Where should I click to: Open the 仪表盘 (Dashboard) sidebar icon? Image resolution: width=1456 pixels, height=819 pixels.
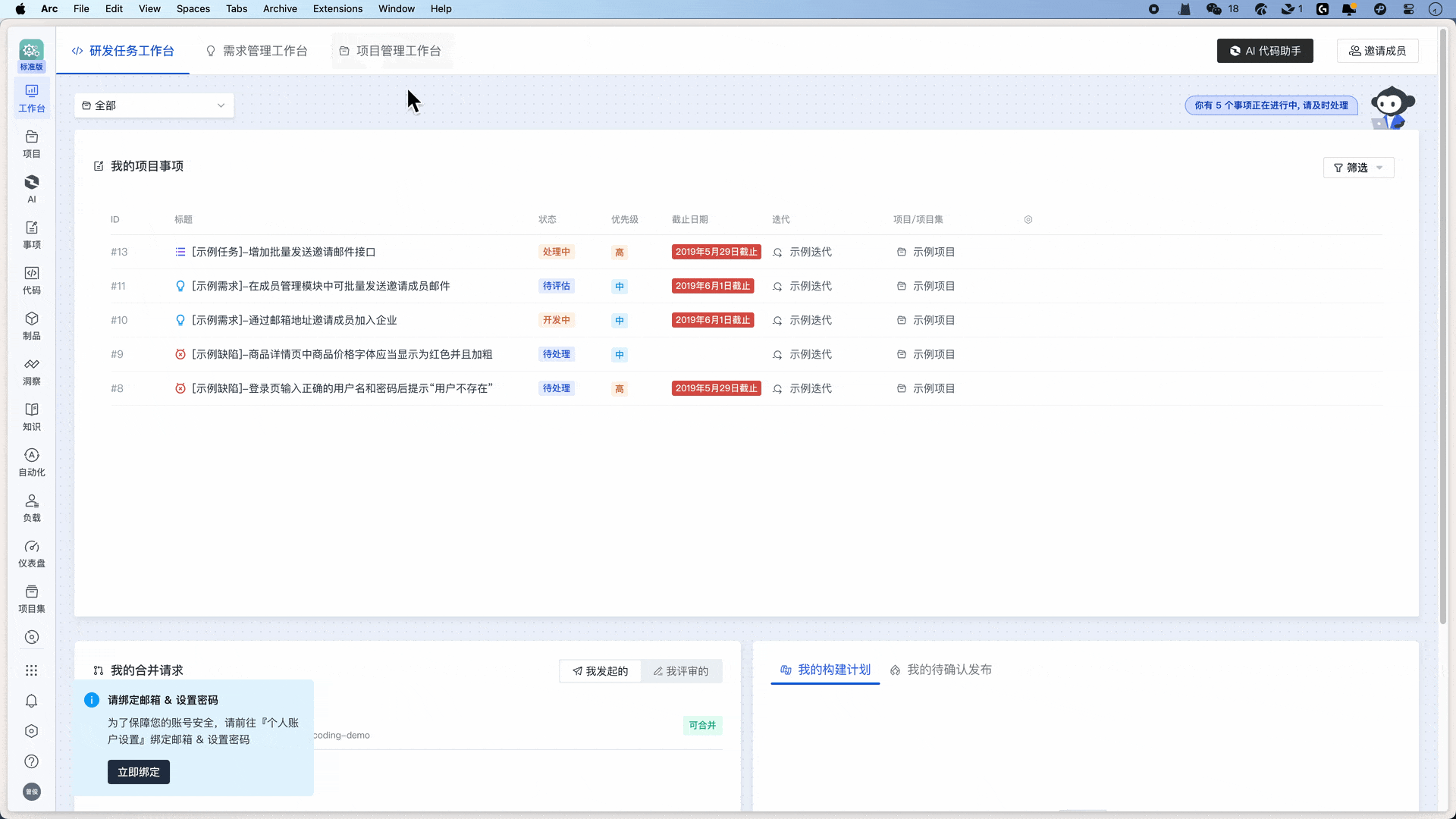pyautogui.click(x=31, y=553)
